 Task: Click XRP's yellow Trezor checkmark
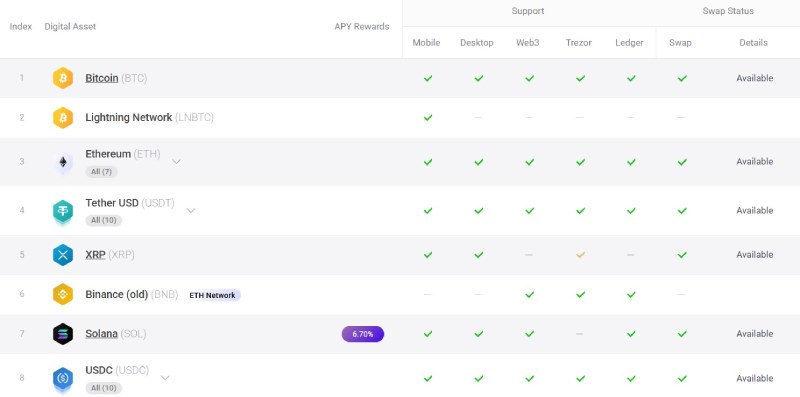coord(580,255)
